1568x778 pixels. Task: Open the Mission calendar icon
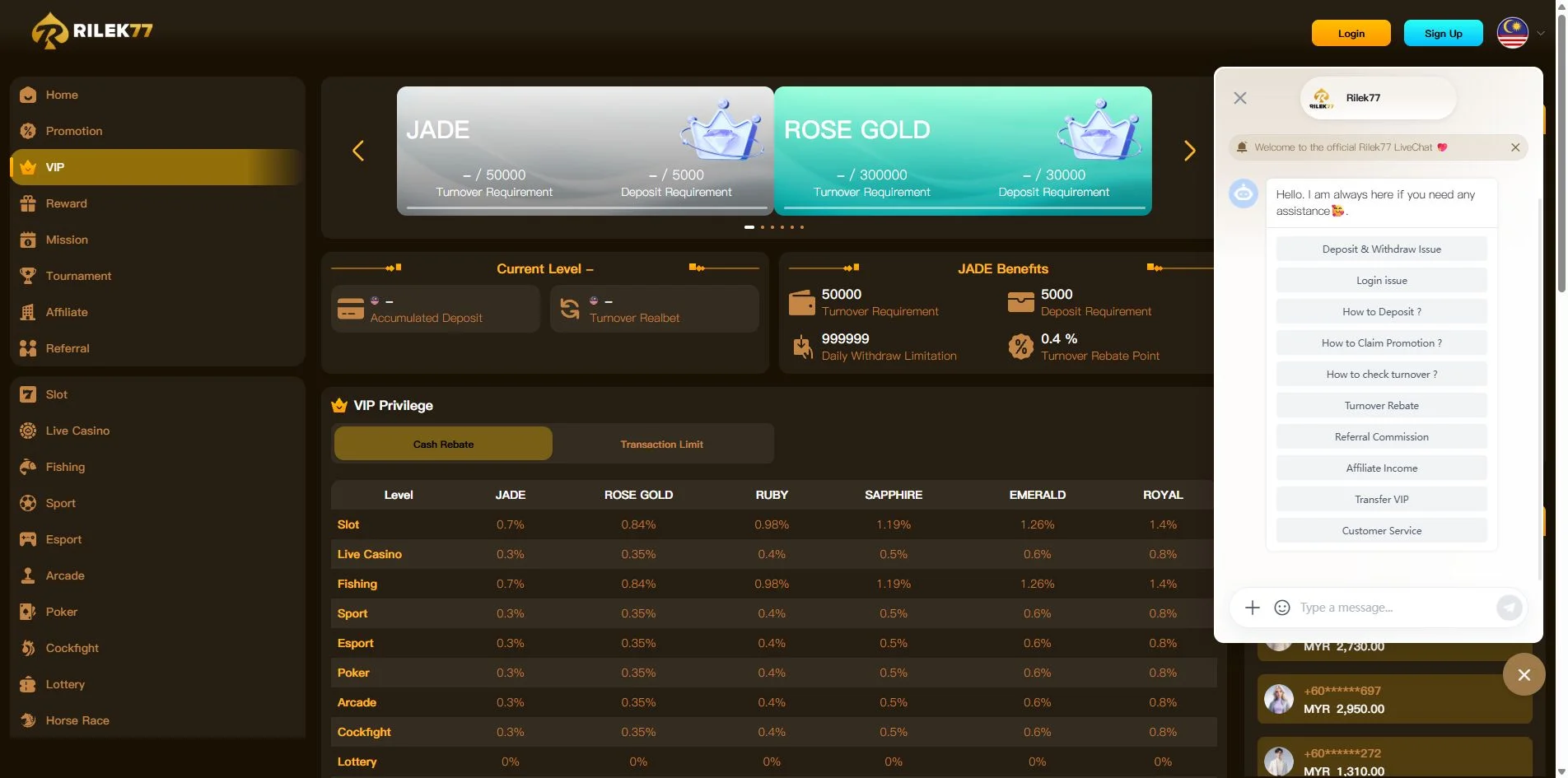(x=28, y=240)
